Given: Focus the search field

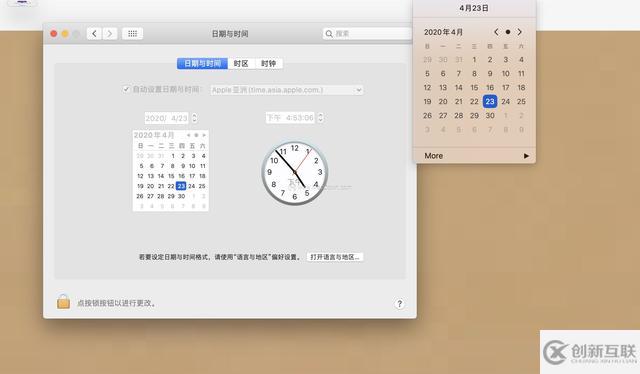Looking at the screenshot, I should pyautogui.click(x=366, y=33).
